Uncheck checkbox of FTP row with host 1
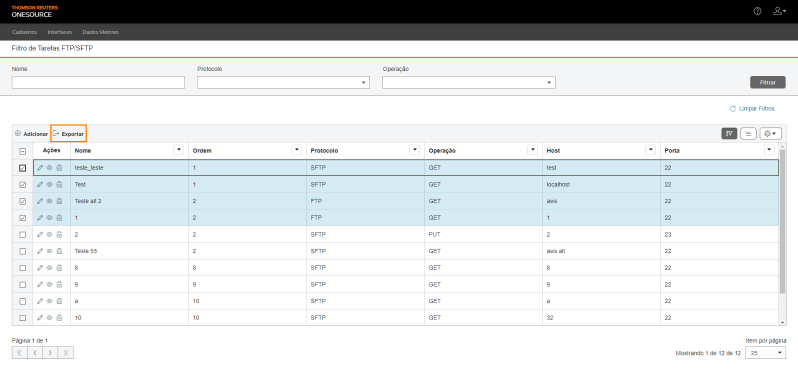The image size is (798, 375). click(22, 218)
